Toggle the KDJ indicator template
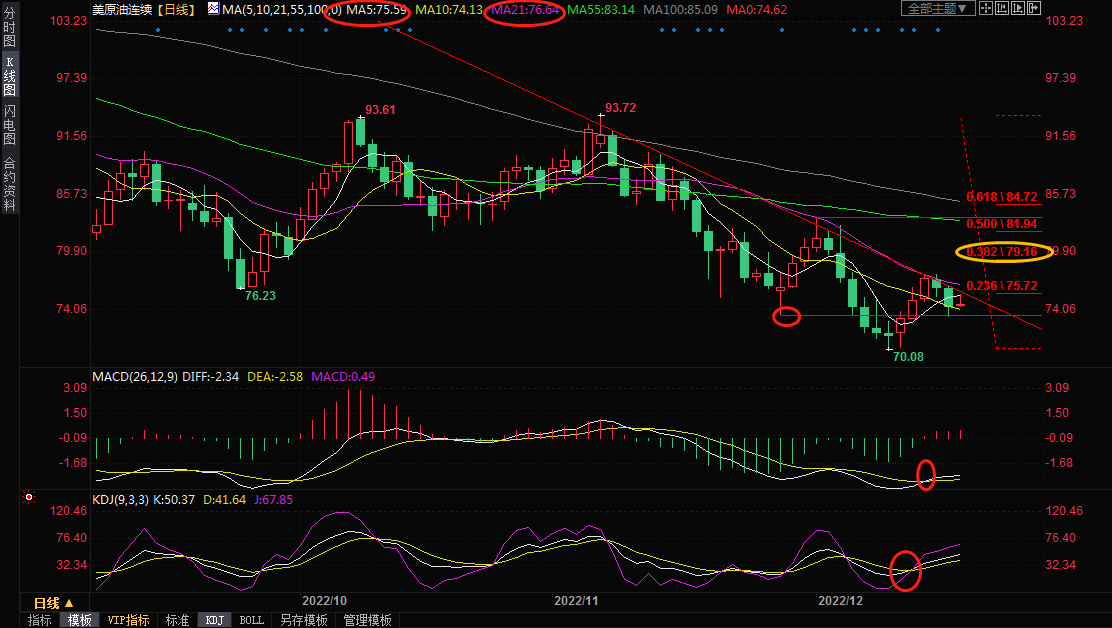 [214, 620]
